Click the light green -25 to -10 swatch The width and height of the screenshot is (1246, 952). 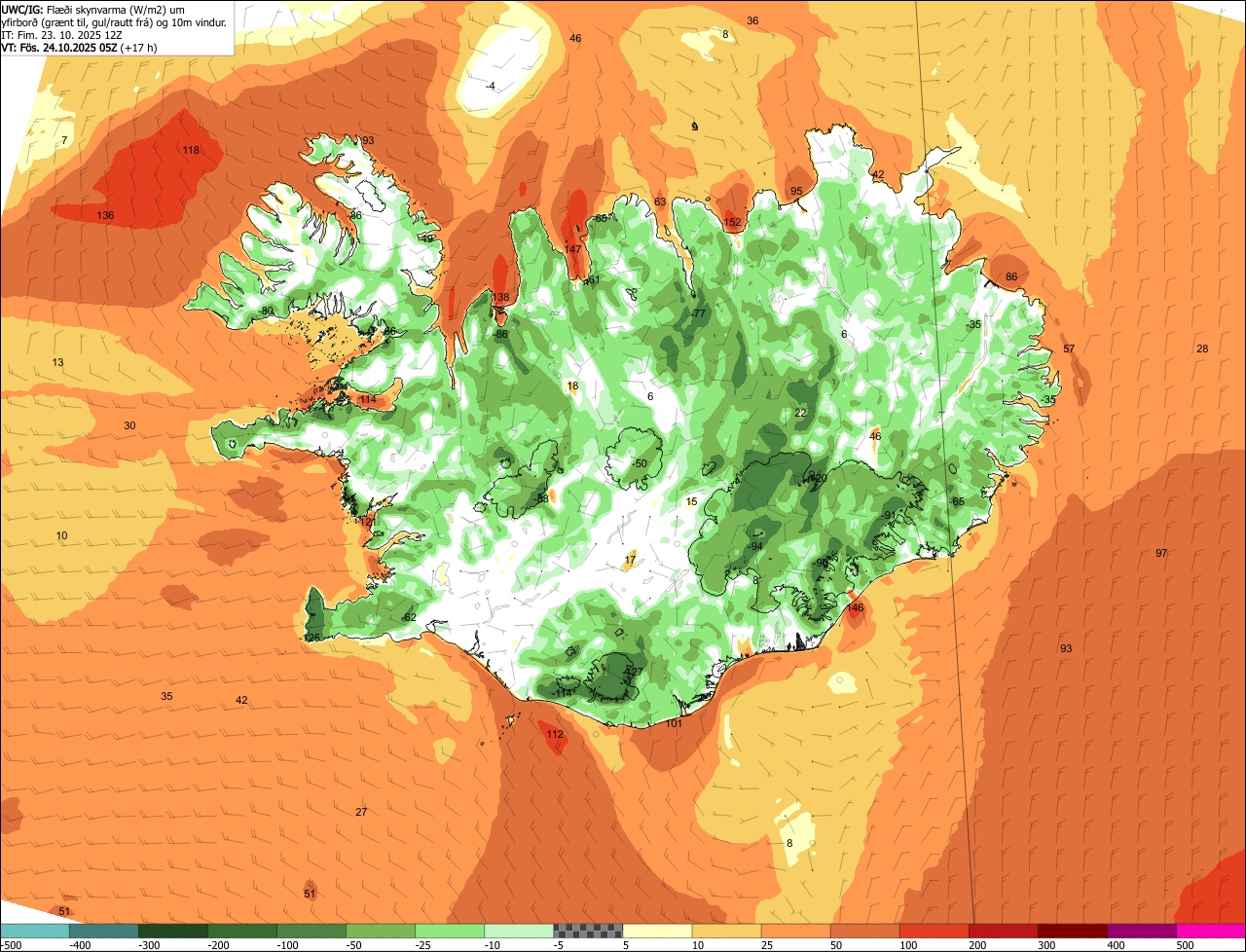pos(450,931)
